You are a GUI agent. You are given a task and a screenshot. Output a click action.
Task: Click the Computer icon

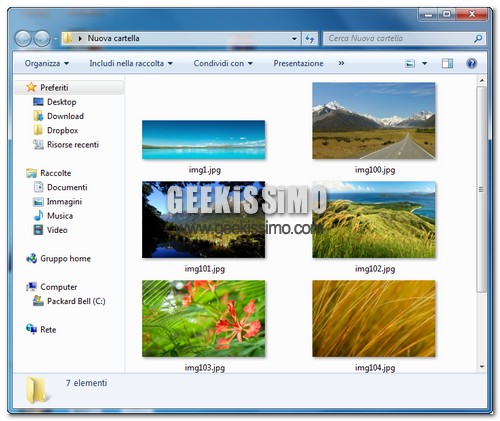tap(31, 287)
